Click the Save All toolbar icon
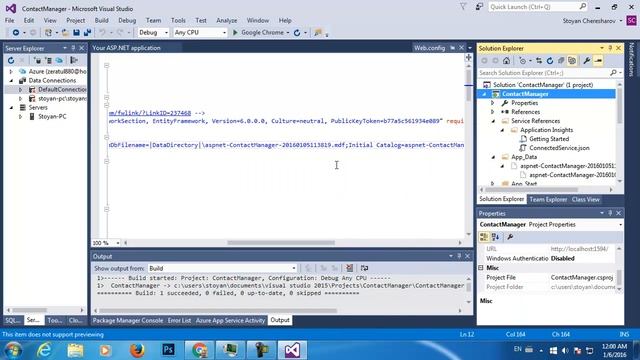This screenshot has width=640, height=360. tap(87, 33)
